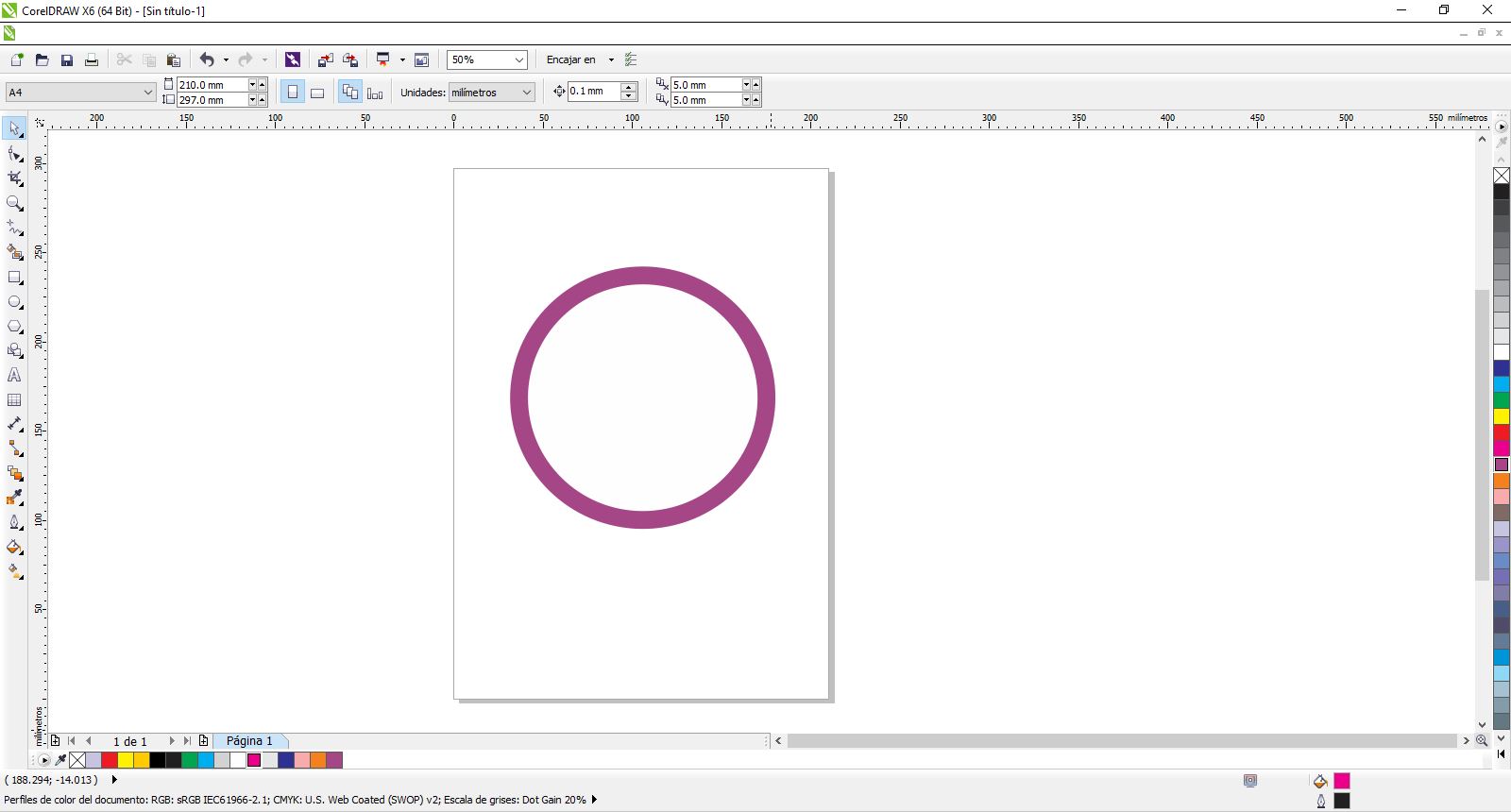Pick the red swatch in document palette
1511x812 pixels.
click(x=110, y=760)
